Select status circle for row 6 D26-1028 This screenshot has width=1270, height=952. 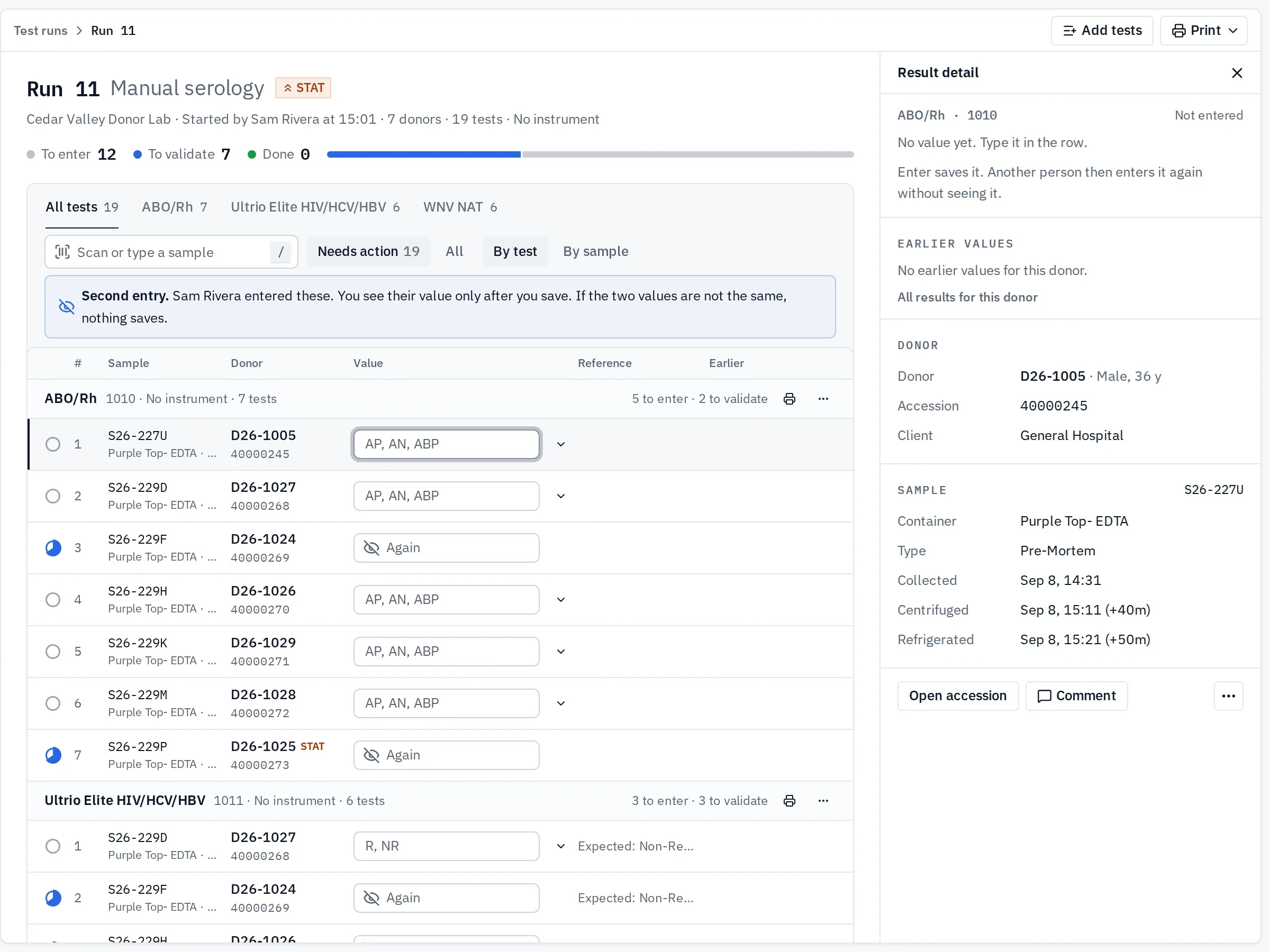[x=53, y=703]
